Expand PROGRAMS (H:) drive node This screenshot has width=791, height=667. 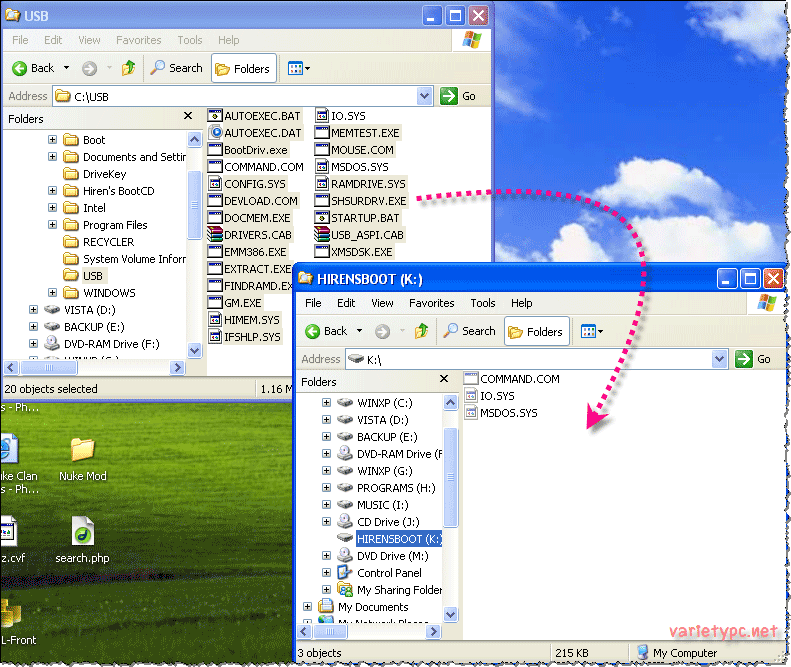click(326, 487)
